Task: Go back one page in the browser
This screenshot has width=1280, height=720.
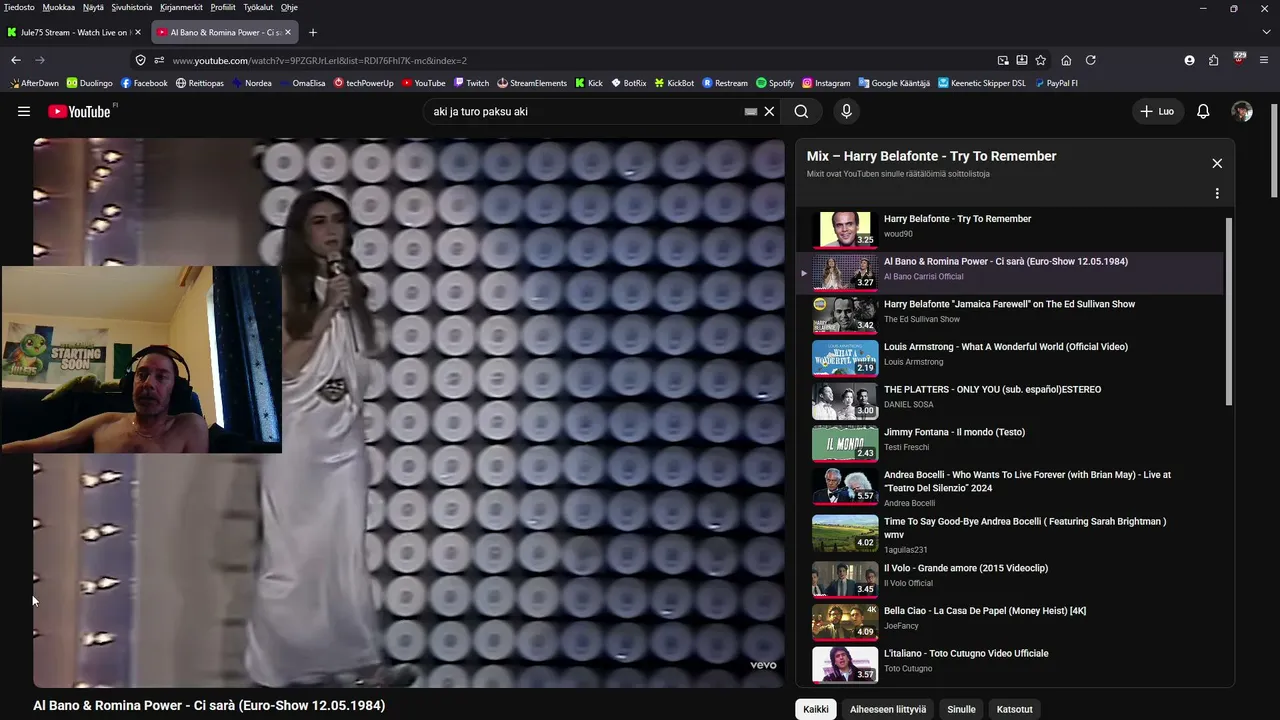Action: pos(16,60)
